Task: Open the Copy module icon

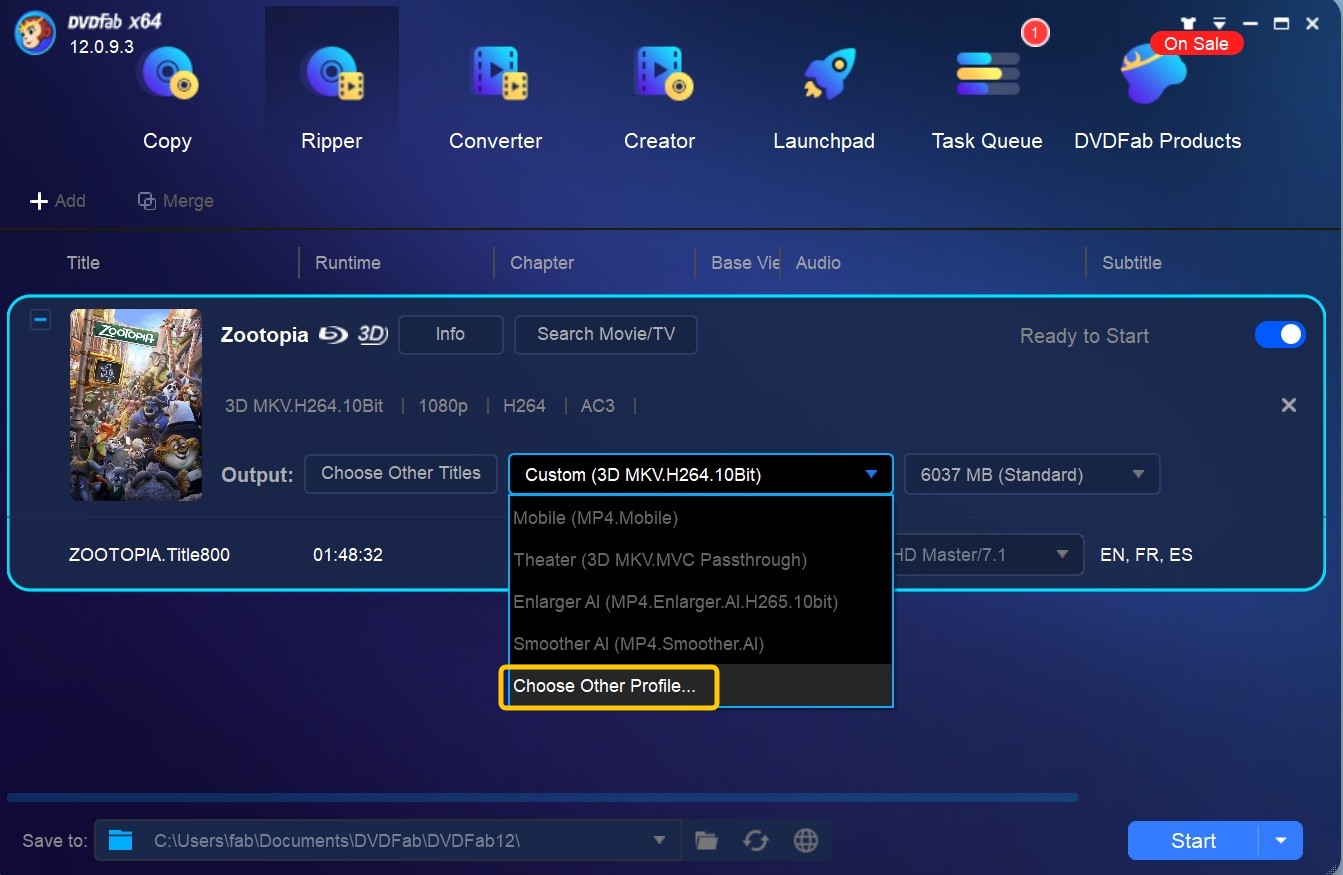Action: pyautogui.click(x=167, y=76)
